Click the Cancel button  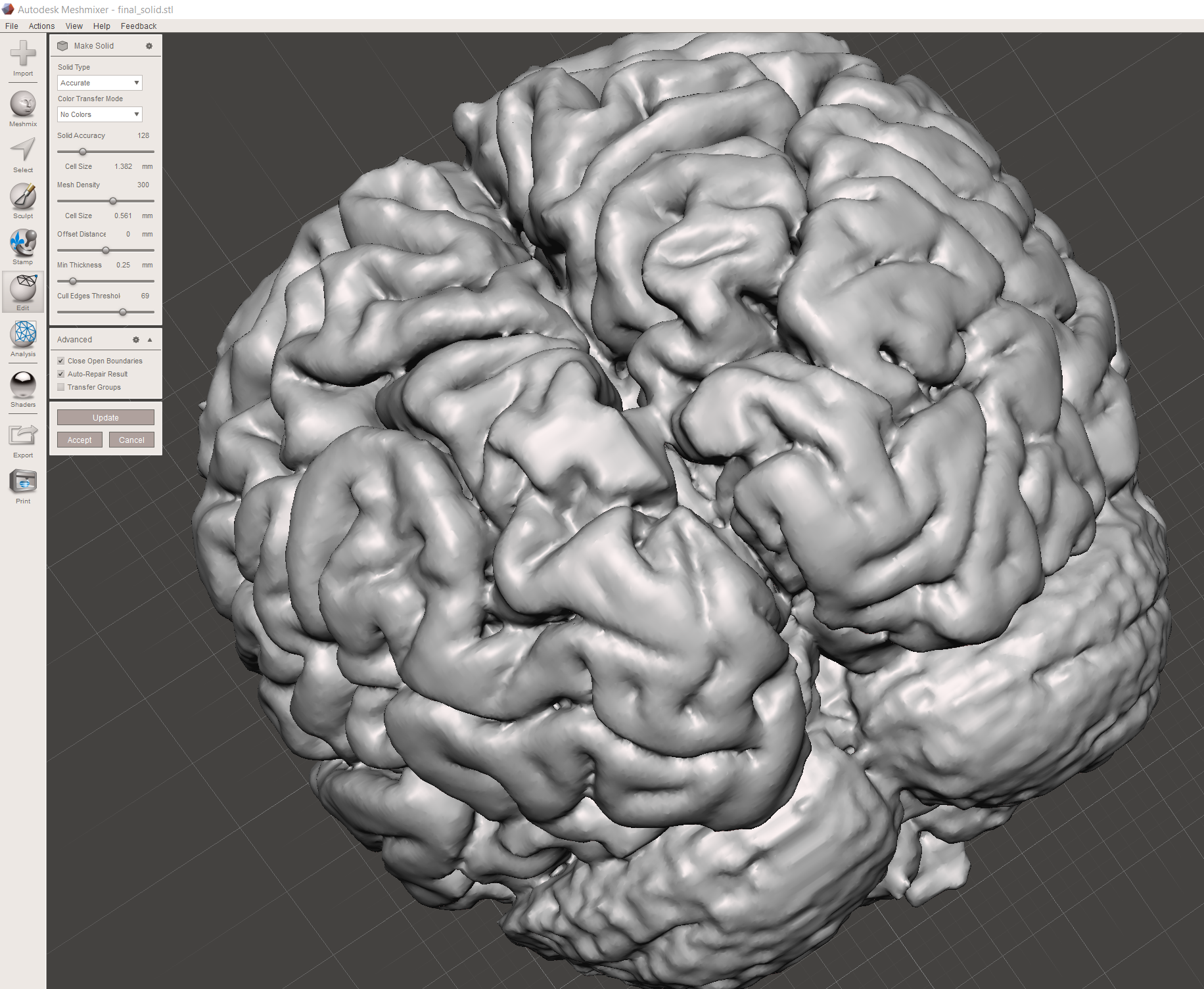[x=131, y=440]
